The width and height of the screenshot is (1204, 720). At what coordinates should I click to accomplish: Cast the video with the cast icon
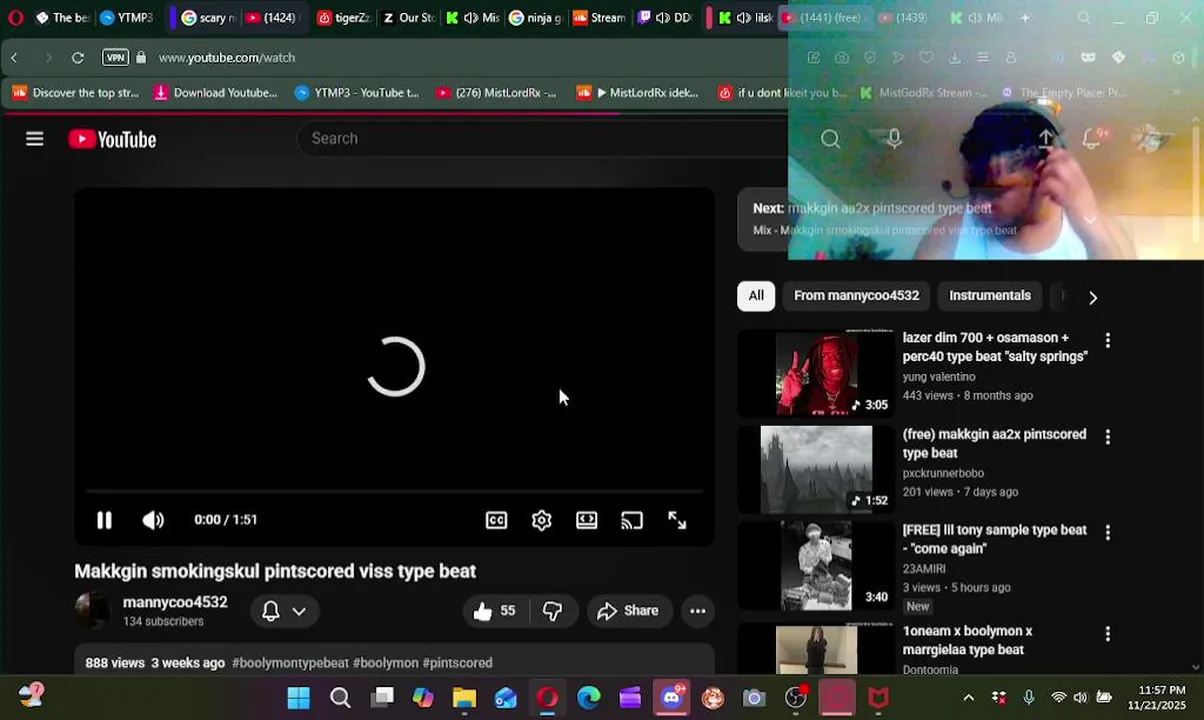point(632,520)
